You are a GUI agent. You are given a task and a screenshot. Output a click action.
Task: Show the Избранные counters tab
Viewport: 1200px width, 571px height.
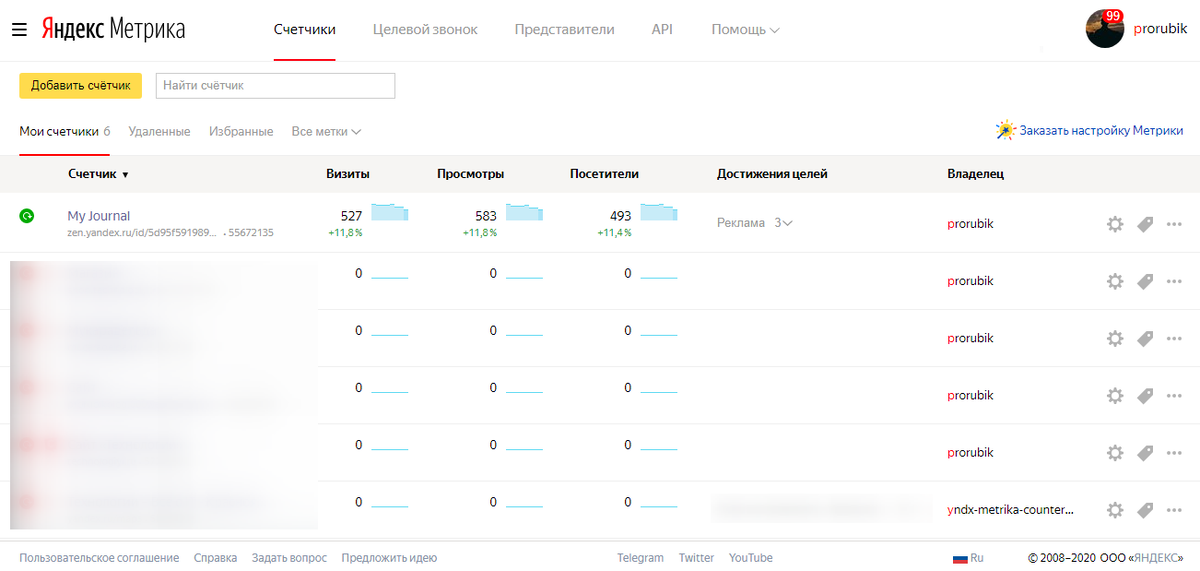click(x=241, y=131)
